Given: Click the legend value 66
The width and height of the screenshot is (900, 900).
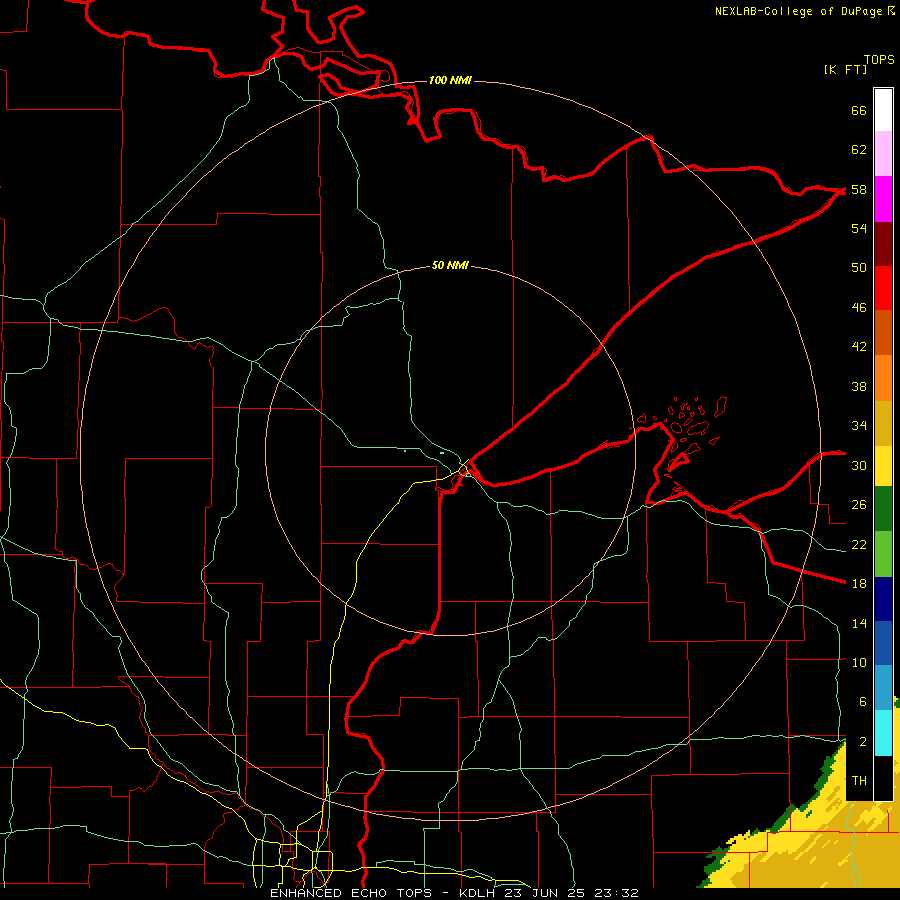Looking at the screenshot, I should coord(859,110).
